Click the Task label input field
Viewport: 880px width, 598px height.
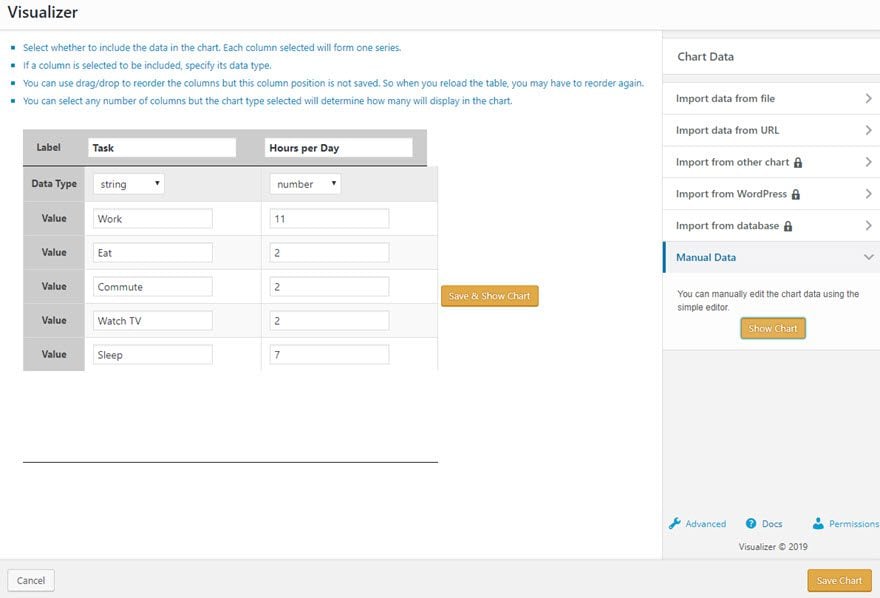coord(162,148)
